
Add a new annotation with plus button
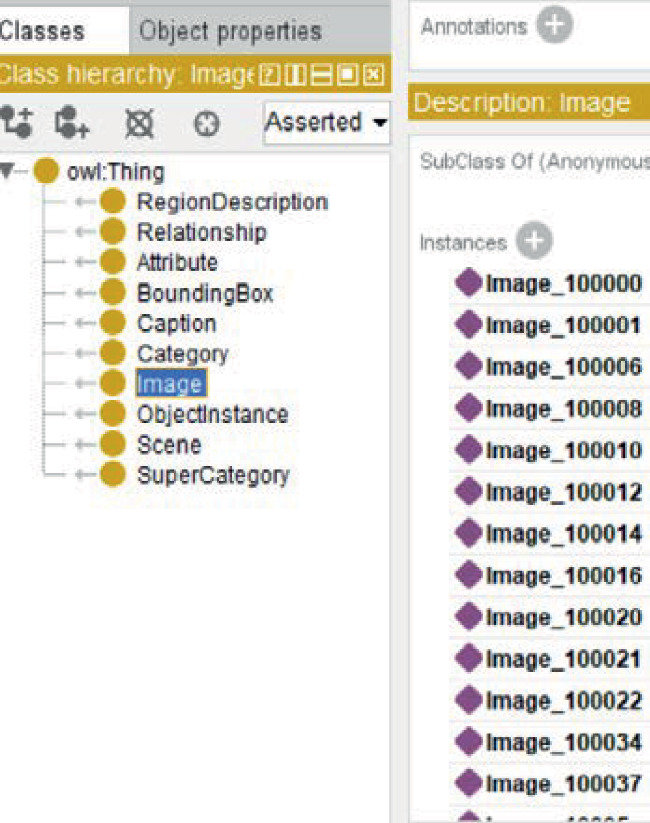pyautogui.click(x=554, y=25)
